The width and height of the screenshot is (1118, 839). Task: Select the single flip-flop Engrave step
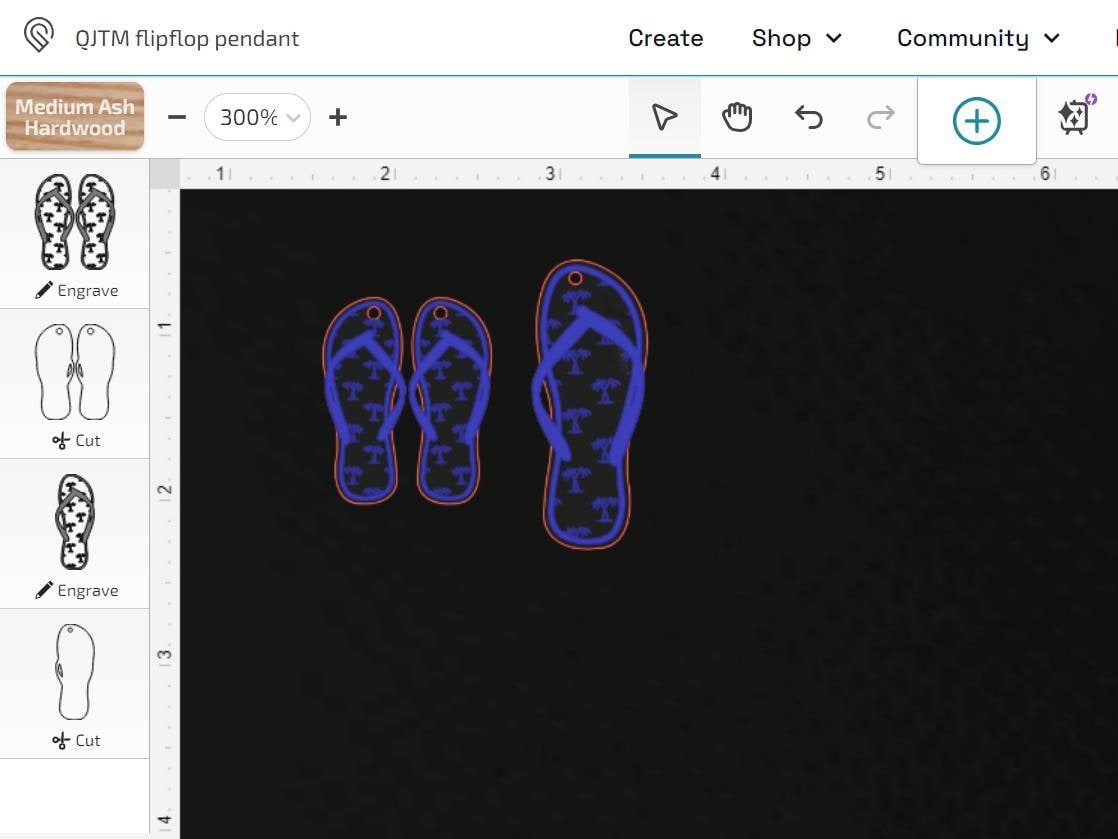pos(75,534)
